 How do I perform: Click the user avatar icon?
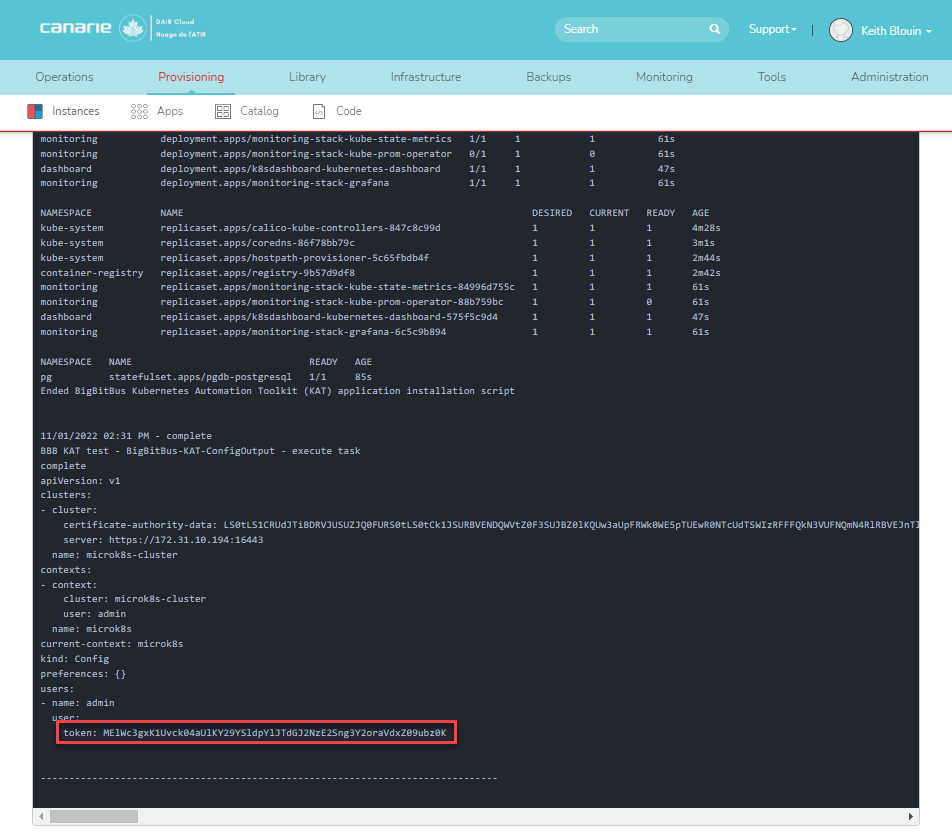pyautogui.click(x=841, y=31)
